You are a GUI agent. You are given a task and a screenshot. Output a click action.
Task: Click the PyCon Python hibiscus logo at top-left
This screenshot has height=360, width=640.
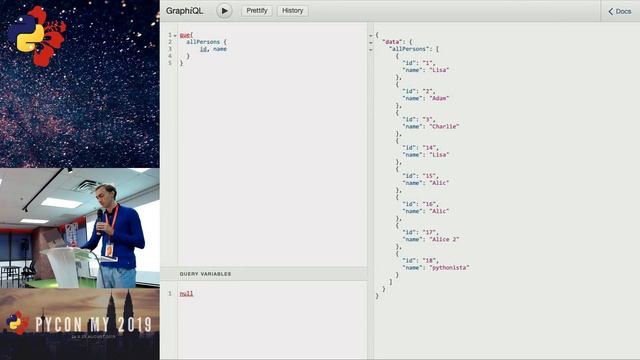click(x=37, y=36)
